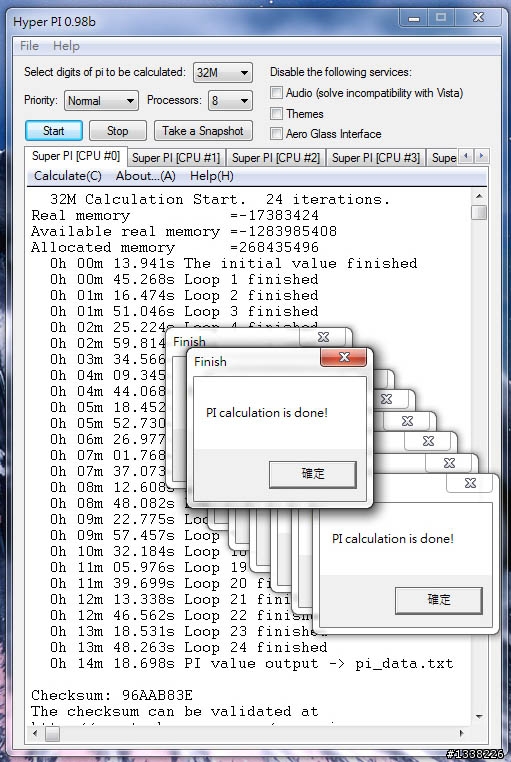Toggle Aero Glass Interface checkbox

click(x=276, y=134)
